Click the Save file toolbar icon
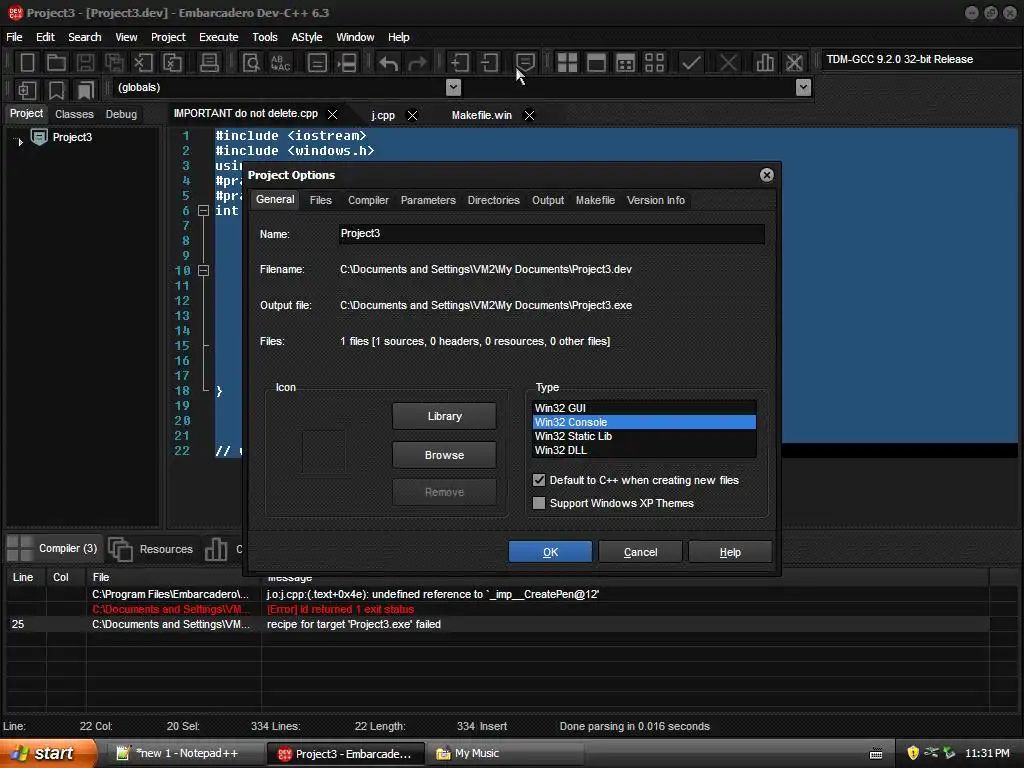This screenshot has width=1024, height=768. 85,63
